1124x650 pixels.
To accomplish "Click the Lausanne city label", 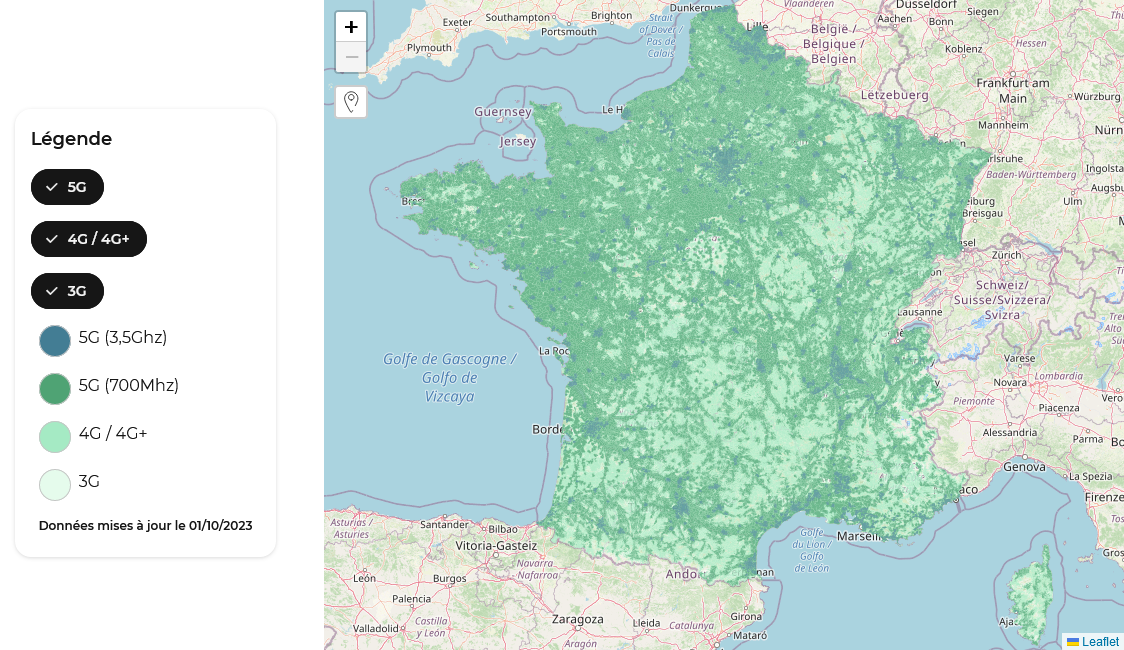I will click(x=920, y=312).
